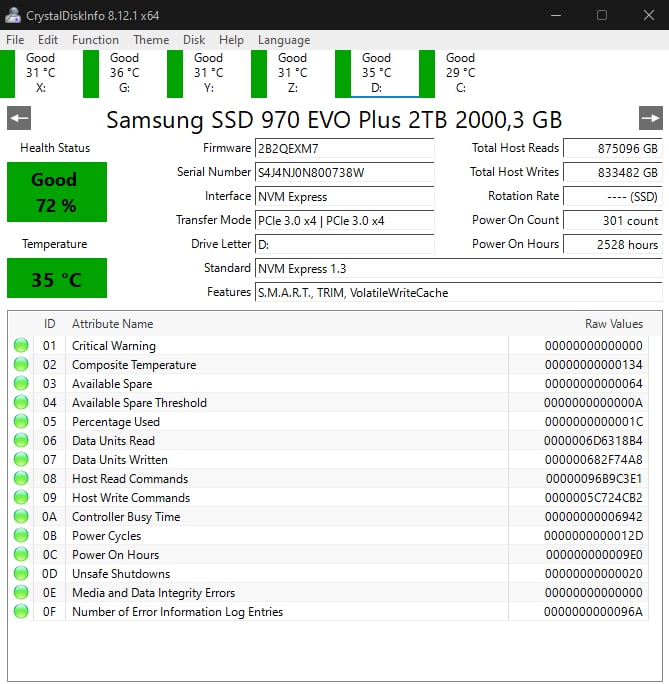Click status indicator for Data Units Written
Image resolution: width=669 pixels, height=684 pixels.
[21, 459]
